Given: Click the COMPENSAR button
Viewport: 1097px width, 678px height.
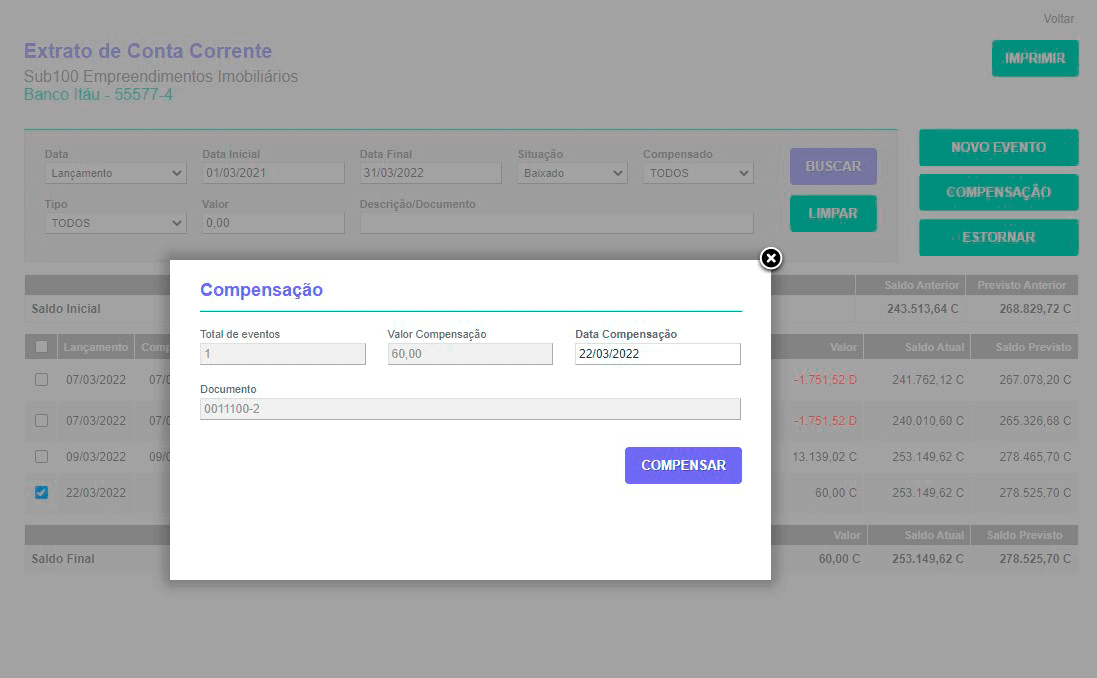Looking at the screenshot, I should (x=683, y=465).
